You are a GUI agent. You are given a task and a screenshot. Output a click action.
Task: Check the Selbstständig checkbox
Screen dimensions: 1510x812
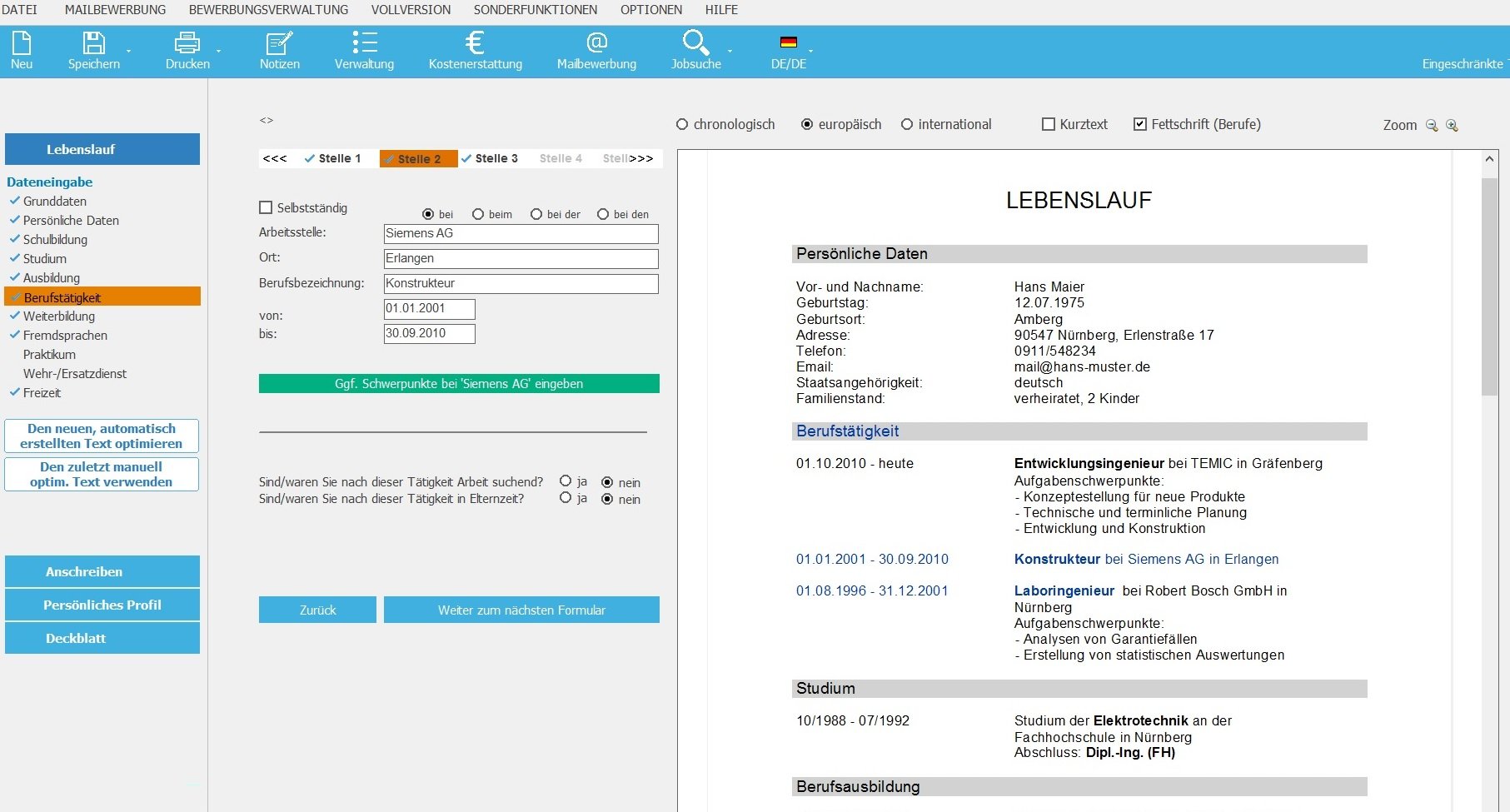(266, 207)
